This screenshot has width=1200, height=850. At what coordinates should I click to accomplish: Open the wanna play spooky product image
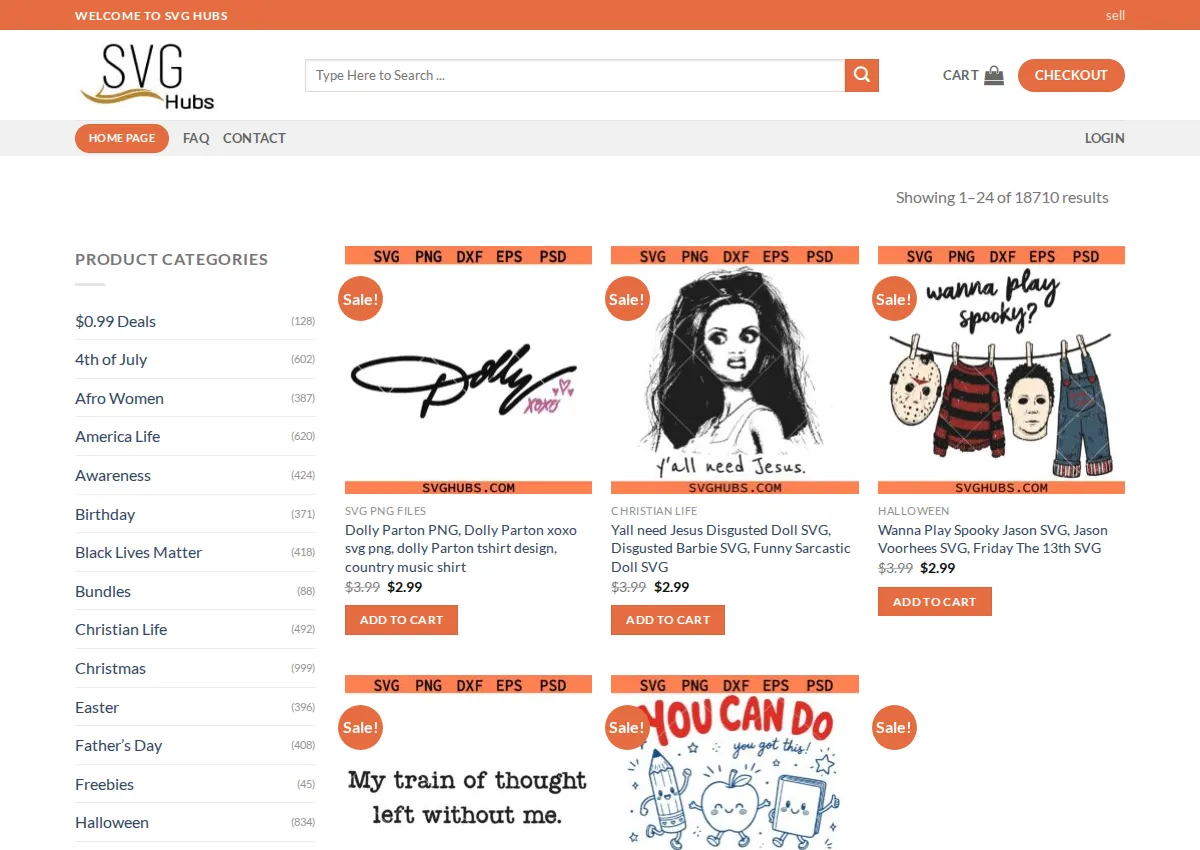point(1001,370)
